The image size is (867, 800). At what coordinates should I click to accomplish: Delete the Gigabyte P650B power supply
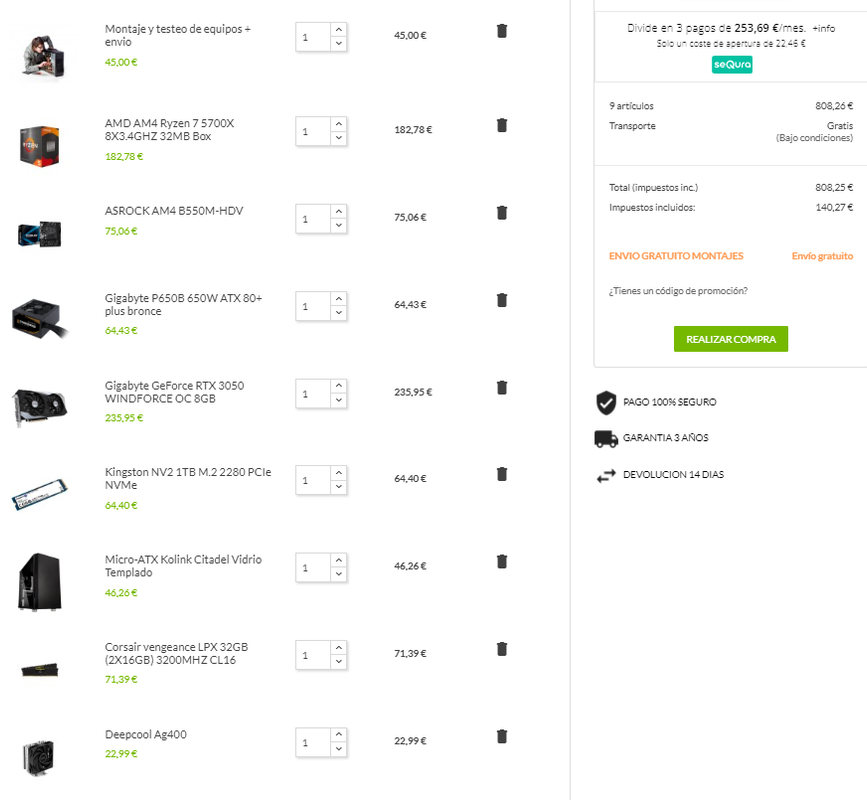point(502,300)
